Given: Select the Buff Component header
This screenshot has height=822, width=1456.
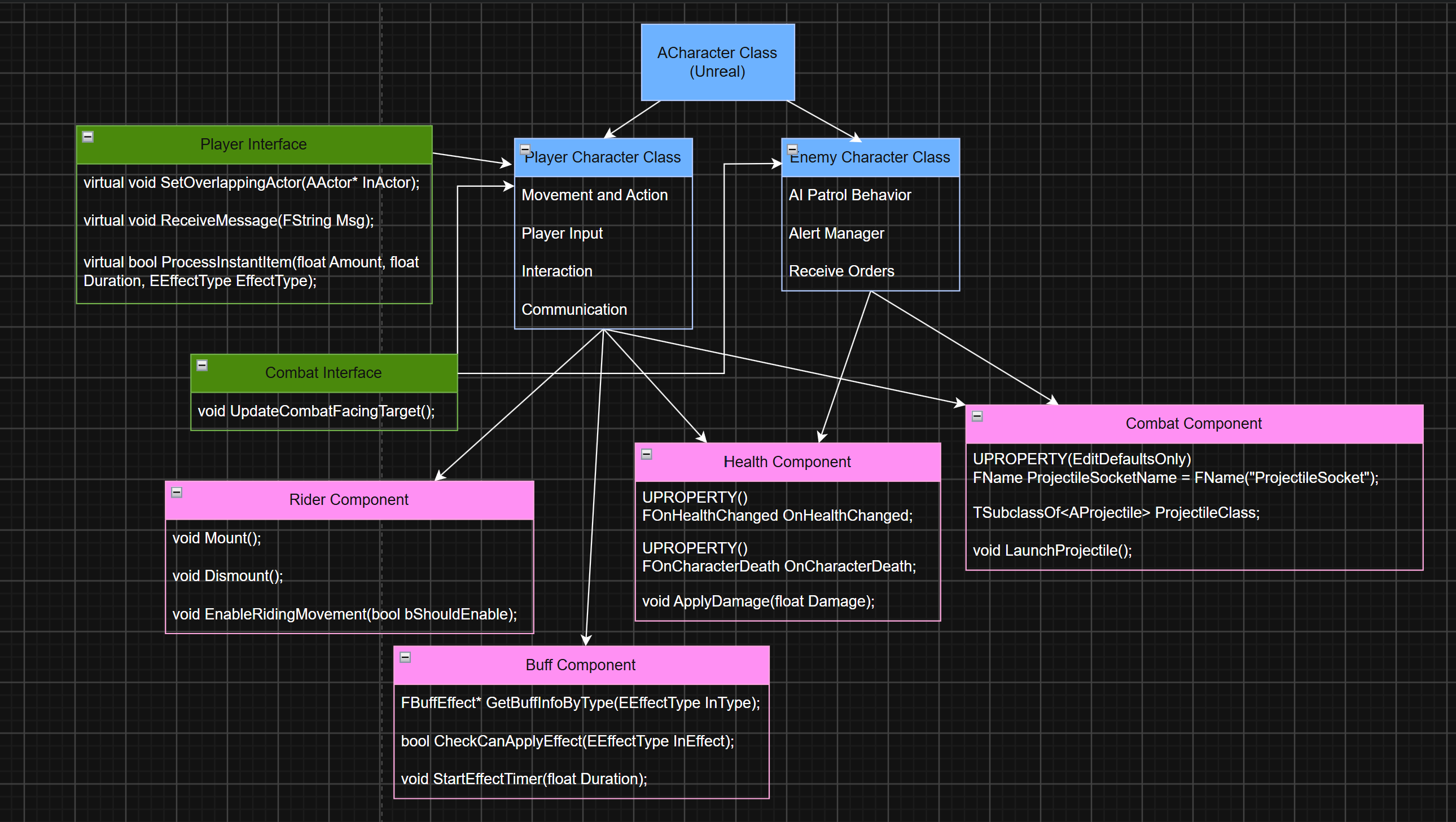Looking at the screenshot, I should coord(581,666).
